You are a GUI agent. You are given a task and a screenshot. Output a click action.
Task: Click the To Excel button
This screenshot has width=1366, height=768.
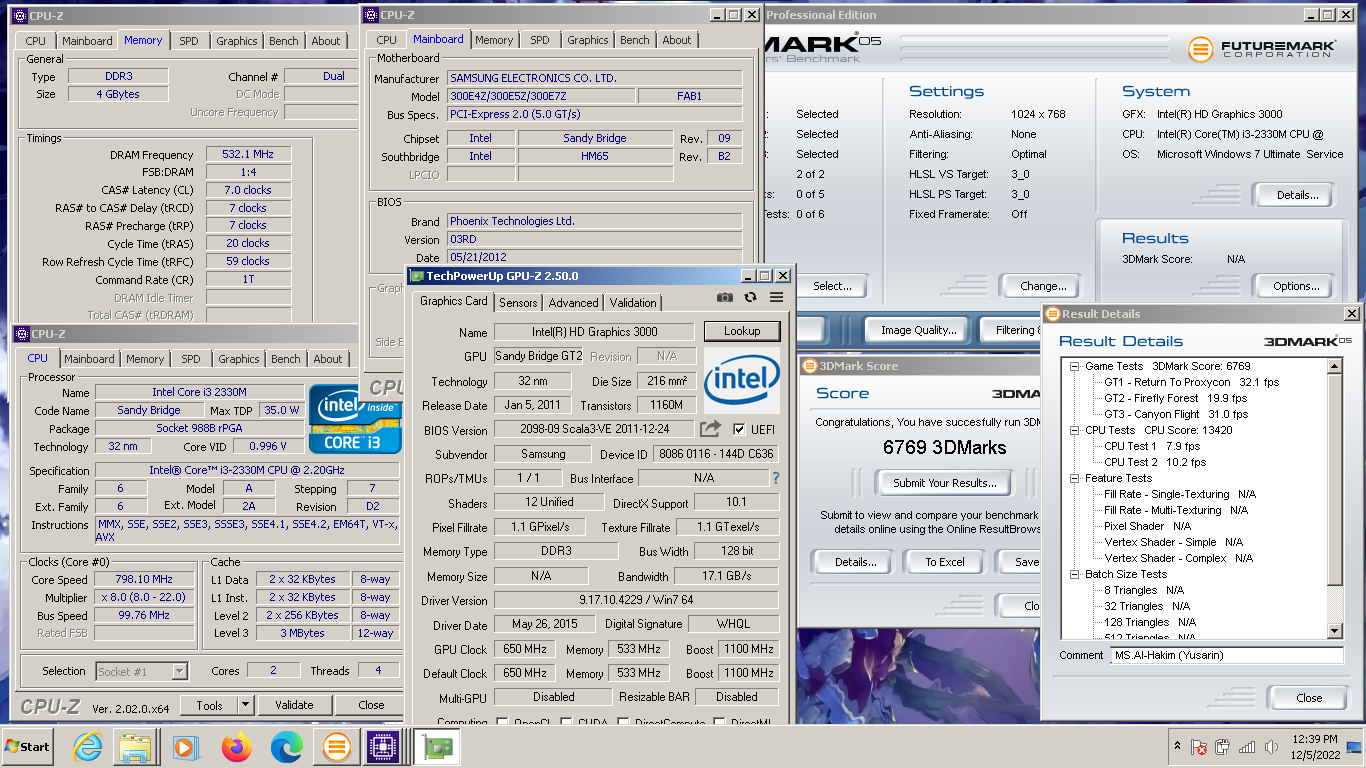click(x=945, y=562)
